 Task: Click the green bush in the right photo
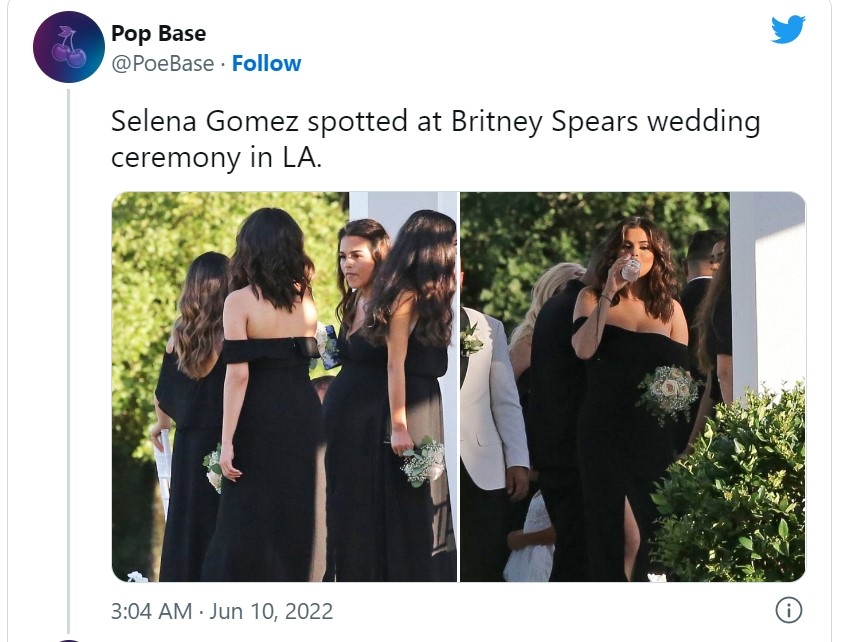pos(735,490)
